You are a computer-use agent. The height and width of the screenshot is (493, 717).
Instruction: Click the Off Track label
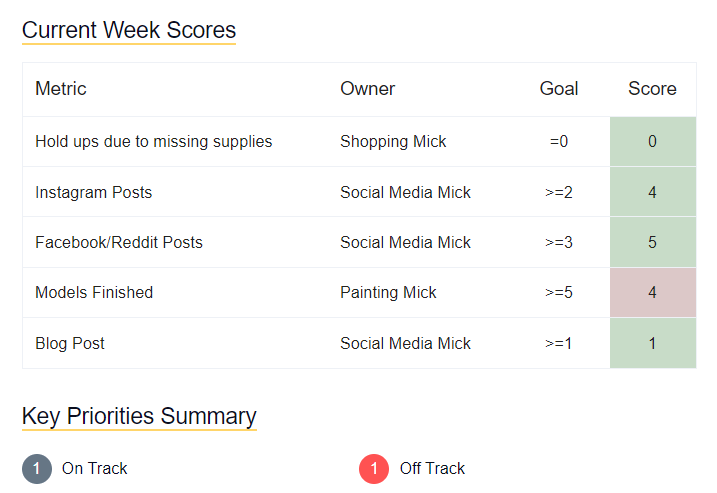pyautogui.click(x=432, y=468)
